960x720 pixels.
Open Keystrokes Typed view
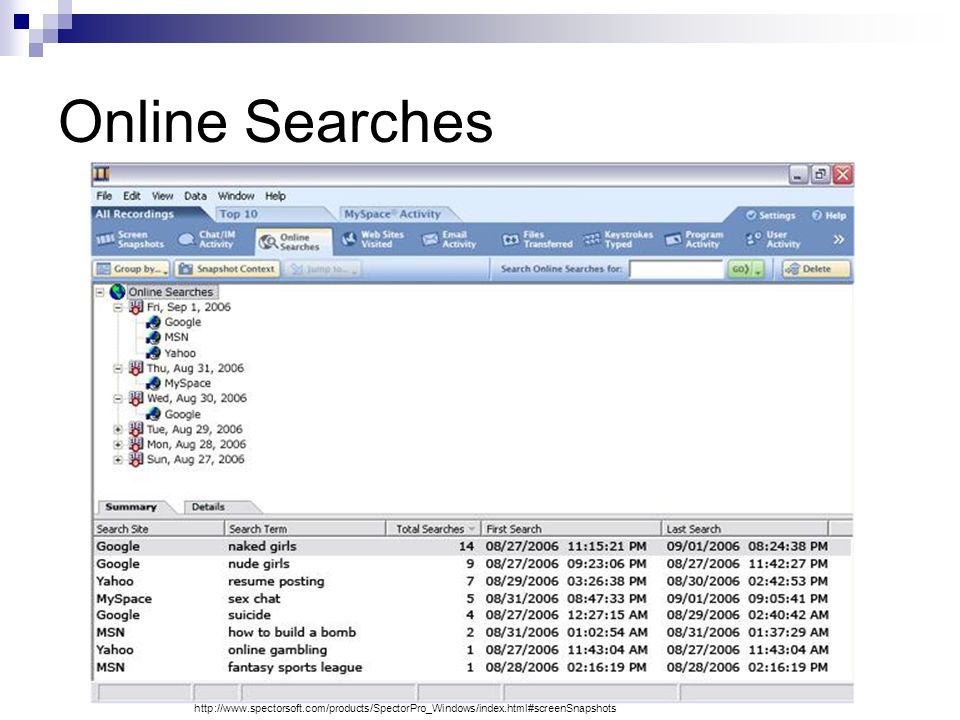coord(618,239)
